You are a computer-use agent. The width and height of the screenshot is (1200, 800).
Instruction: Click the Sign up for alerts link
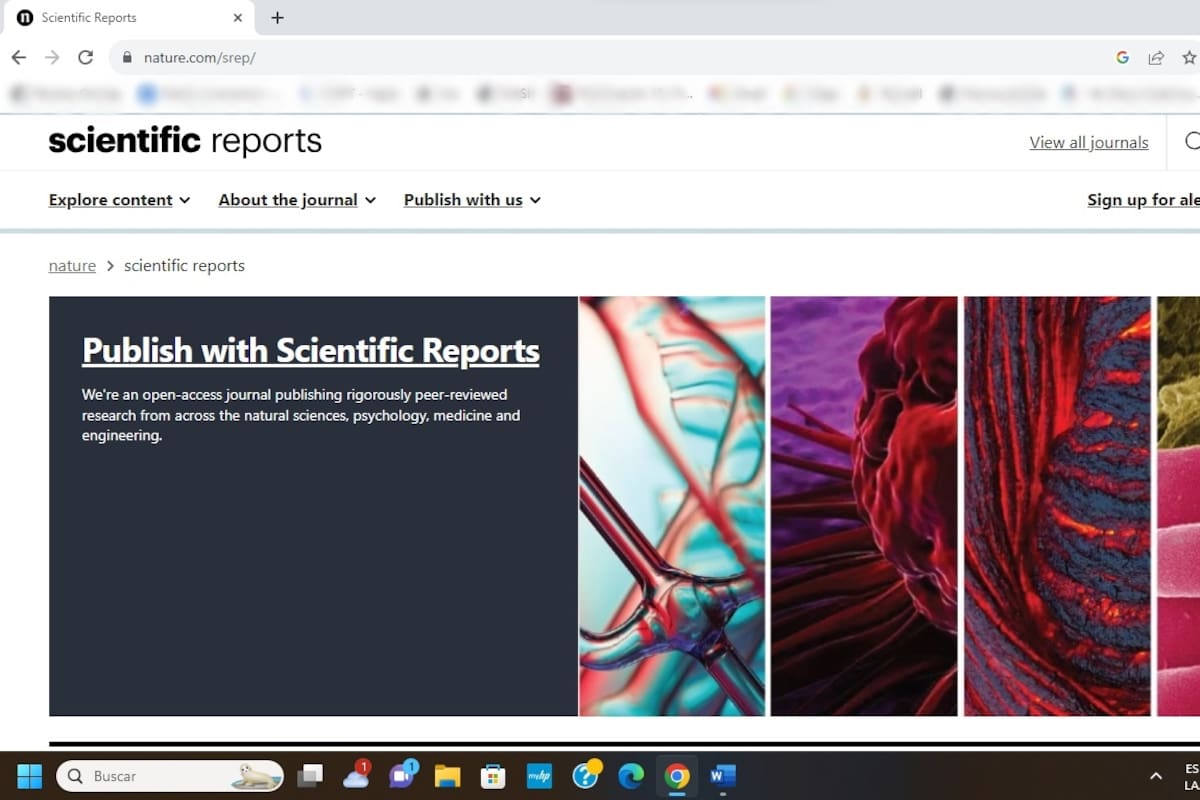pos(1143,200)
